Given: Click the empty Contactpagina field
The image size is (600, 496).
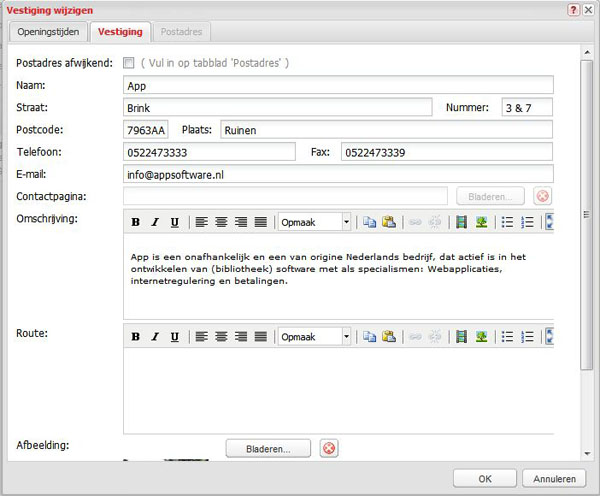Looking at the screenshot, I should coord(285,196).
